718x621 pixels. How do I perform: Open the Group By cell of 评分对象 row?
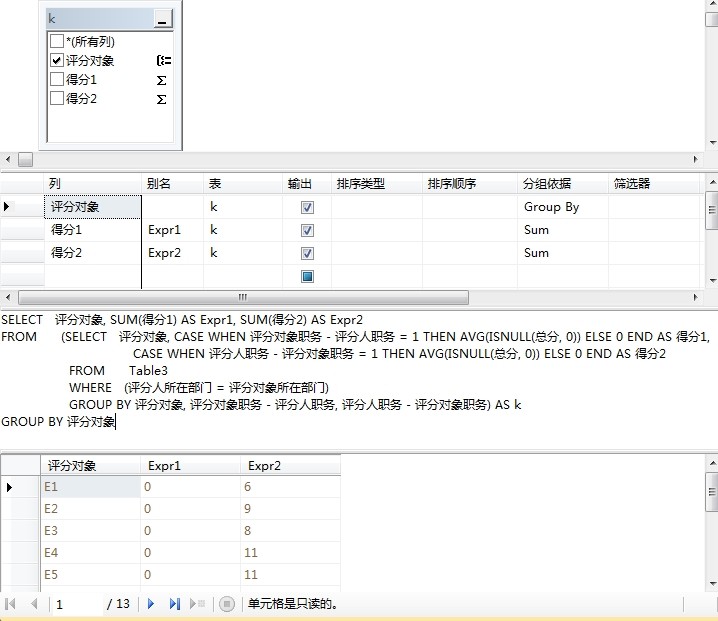pos(561,207)
